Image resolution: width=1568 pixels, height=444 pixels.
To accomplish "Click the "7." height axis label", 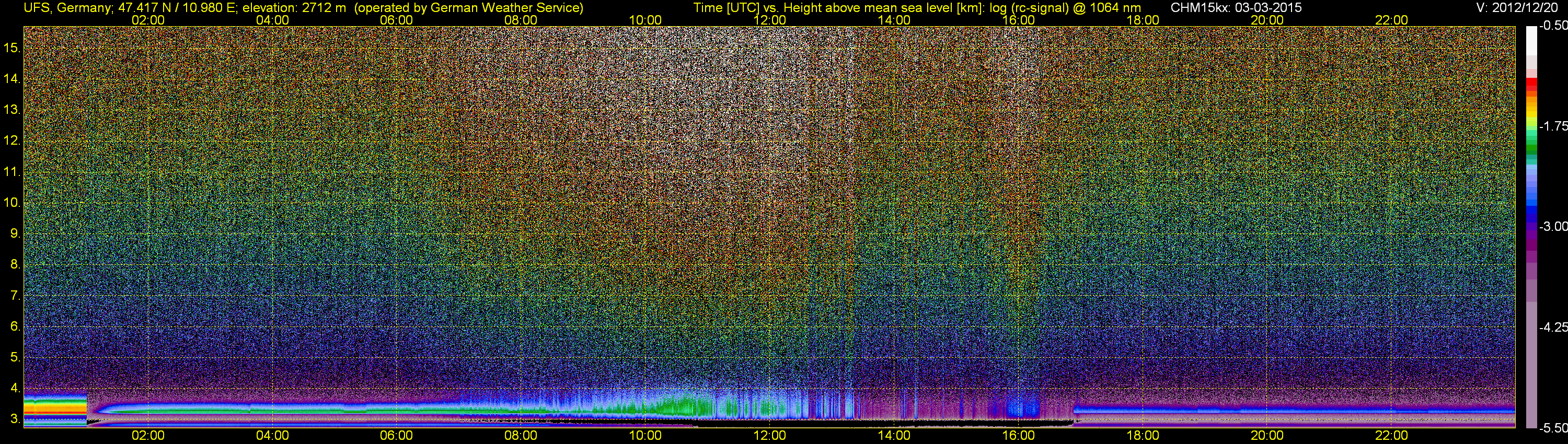I will click(15, 296).
